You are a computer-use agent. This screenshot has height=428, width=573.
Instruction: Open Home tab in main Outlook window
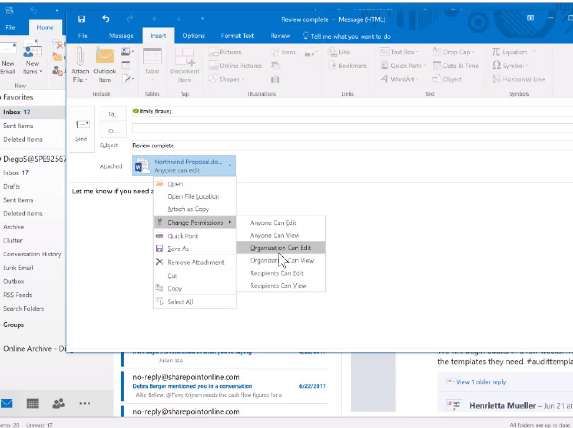(45, 27)
